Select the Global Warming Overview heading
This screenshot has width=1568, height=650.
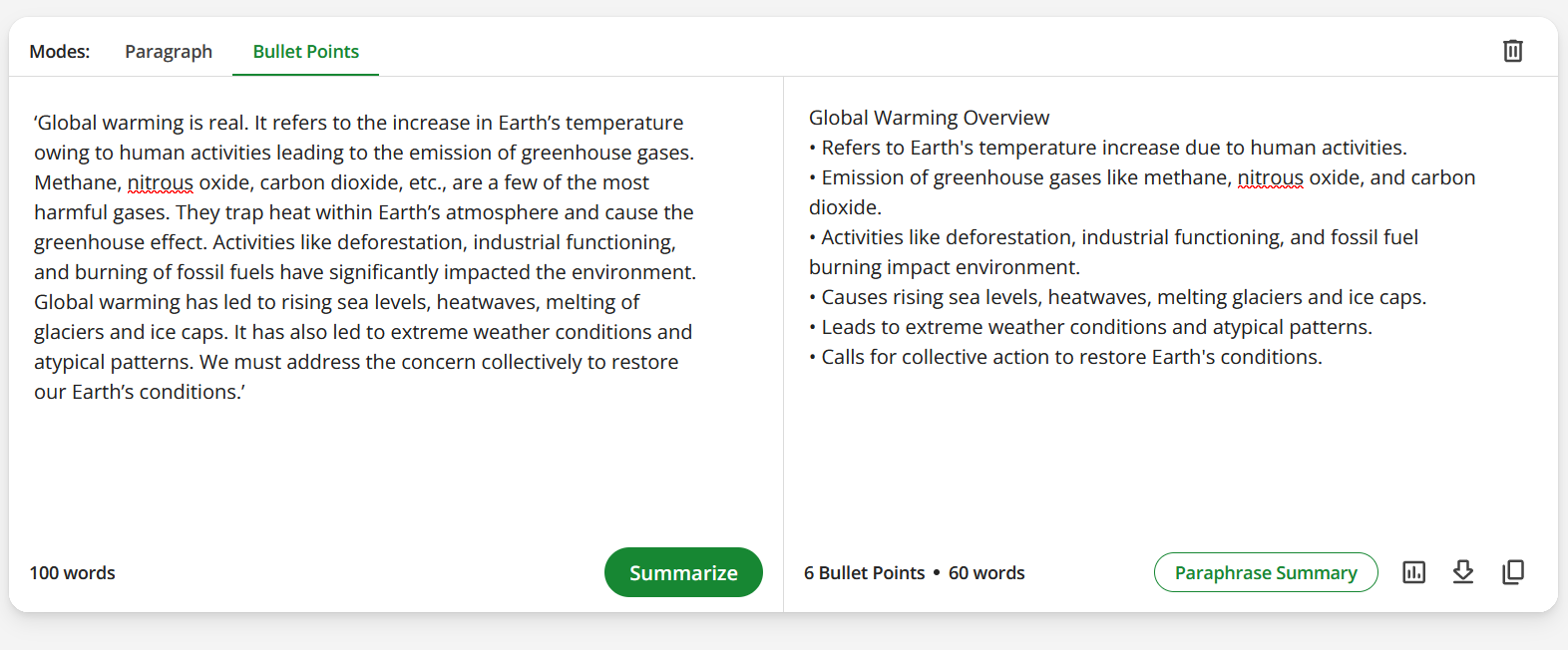929,117
